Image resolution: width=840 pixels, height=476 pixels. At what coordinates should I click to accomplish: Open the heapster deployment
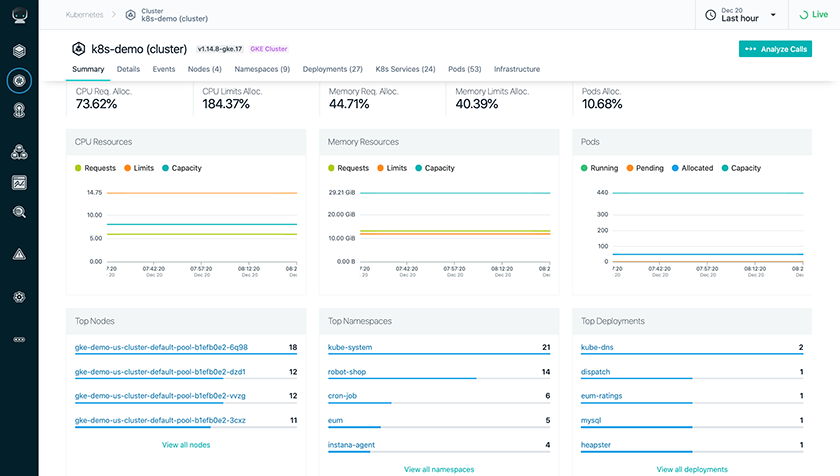click(596, 445)
